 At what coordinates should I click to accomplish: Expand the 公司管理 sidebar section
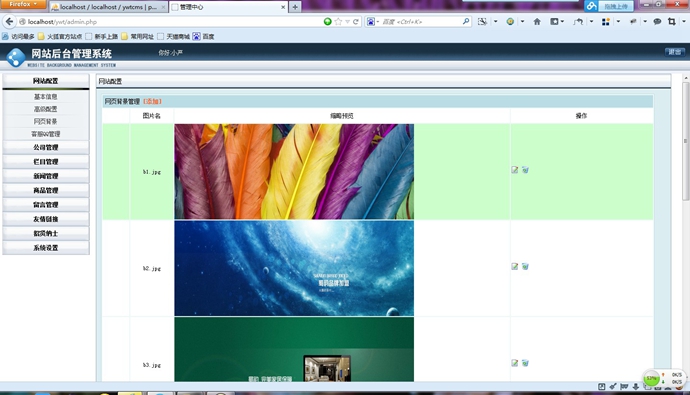tap(46, 147)
